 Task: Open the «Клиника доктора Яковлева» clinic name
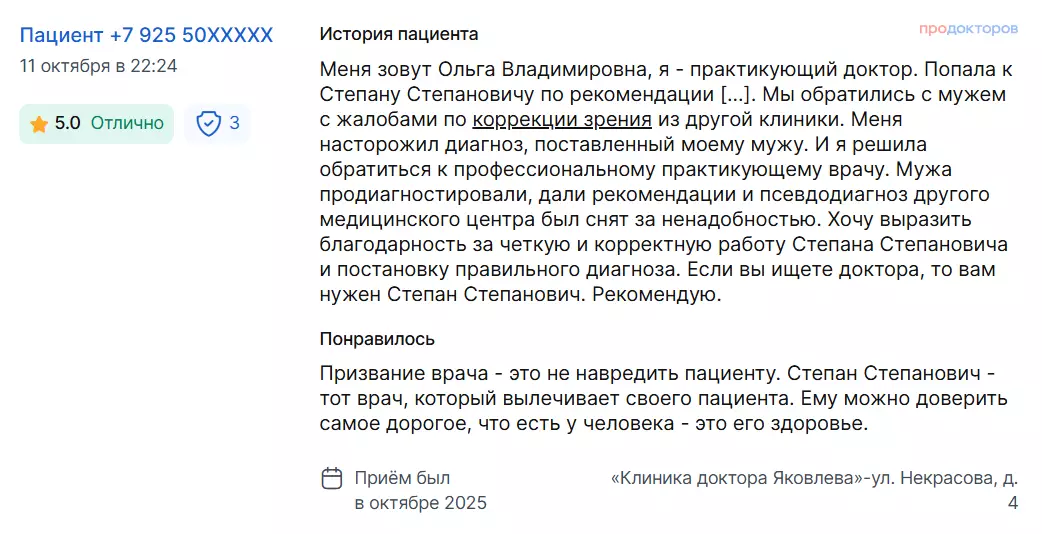coord(736,478)
